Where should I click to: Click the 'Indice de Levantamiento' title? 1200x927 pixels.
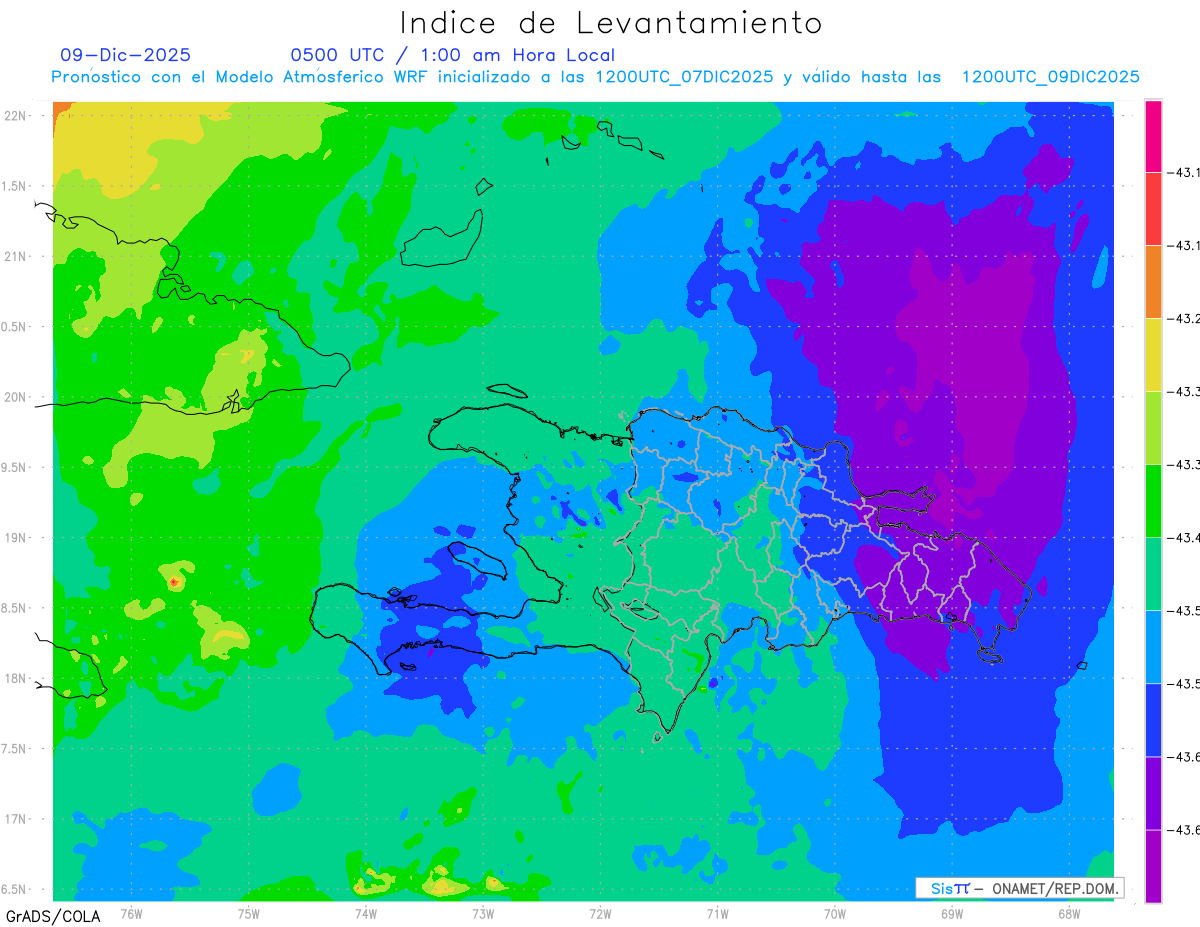coord(611,22)
